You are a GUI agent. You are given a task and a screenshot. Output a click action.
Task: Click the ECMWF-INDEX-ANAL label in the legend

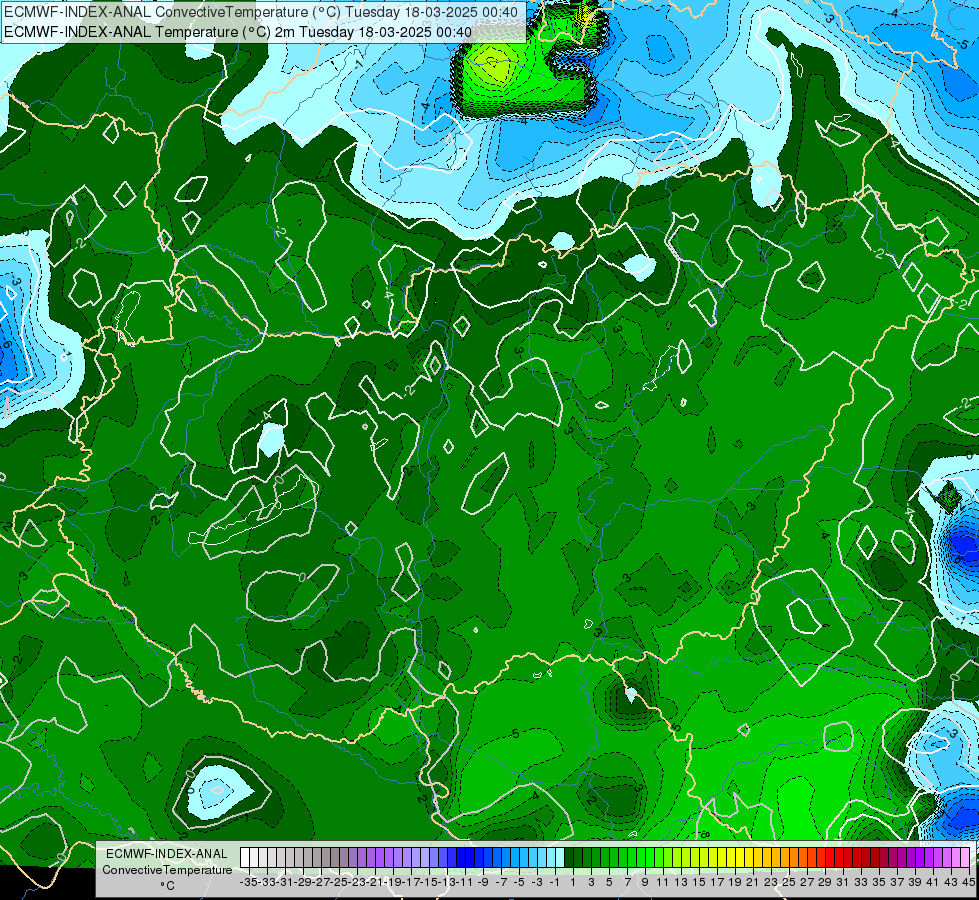pos(166,854)
